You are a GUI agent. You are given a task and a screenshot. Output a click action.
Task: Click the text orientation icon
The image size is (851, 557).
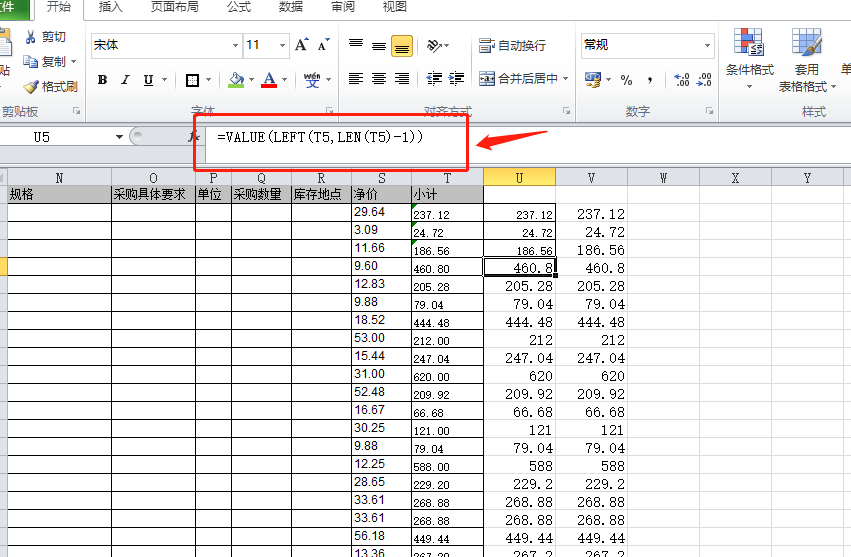434,46
